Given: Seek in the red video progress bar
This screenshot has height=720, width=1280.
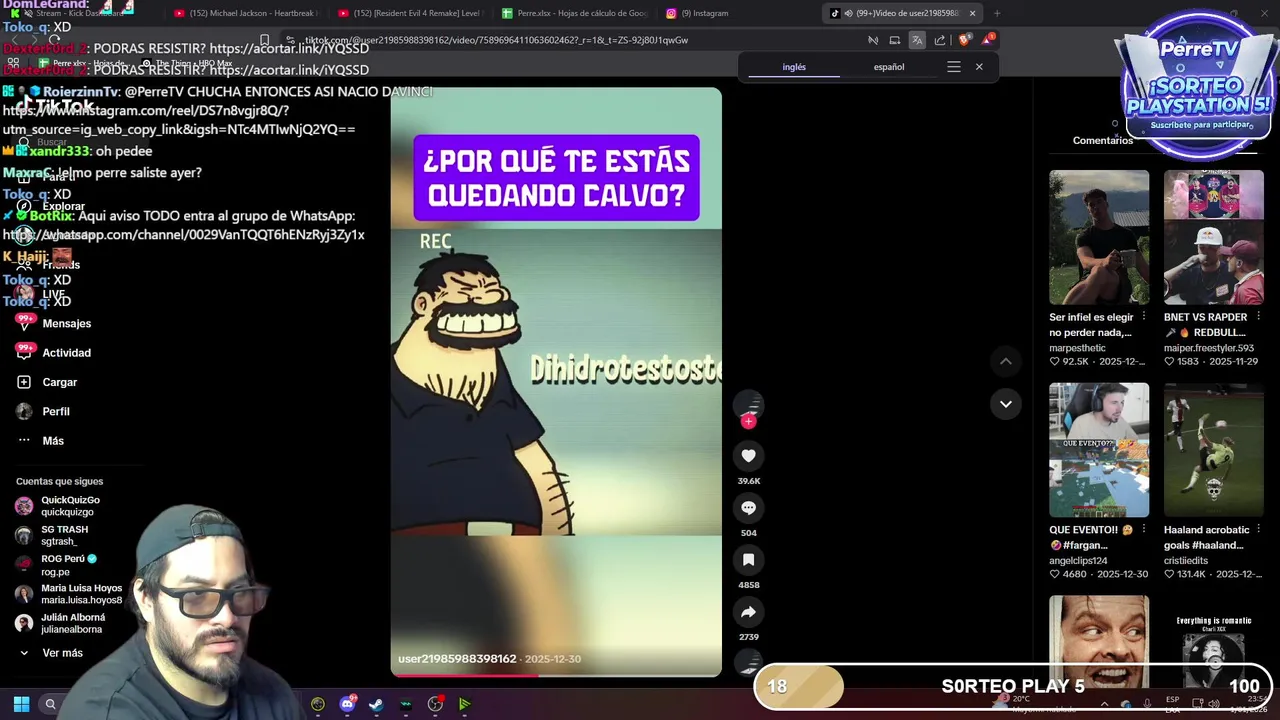Looking at the screenshot, I should [x=556, y=674].
